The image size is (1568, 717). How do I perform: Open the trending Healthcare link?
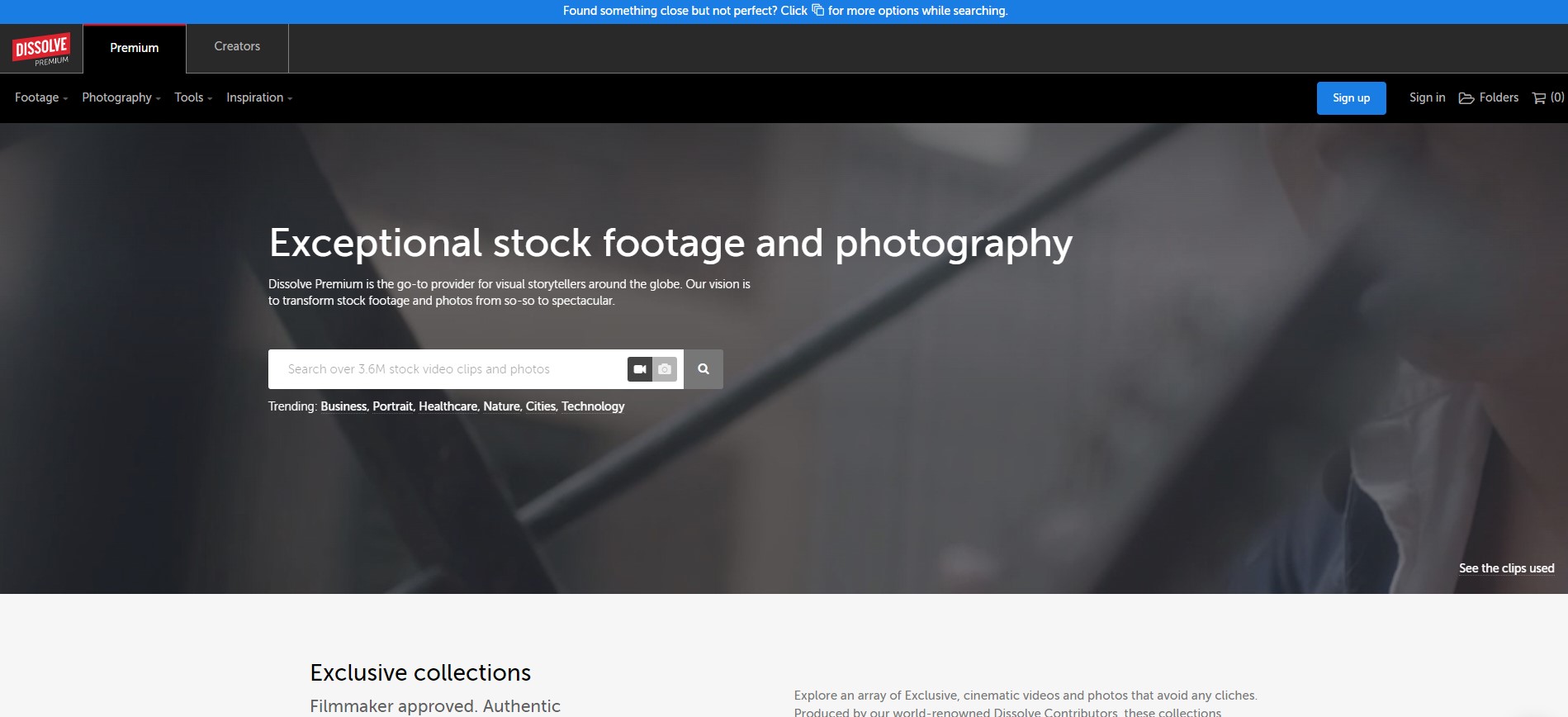point(448,406)
